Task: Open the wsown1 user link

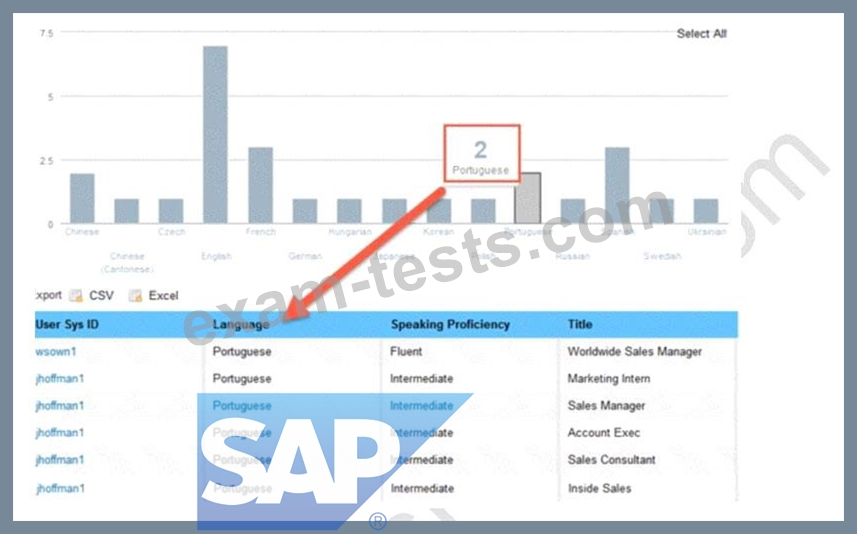Action: [56, 351]
